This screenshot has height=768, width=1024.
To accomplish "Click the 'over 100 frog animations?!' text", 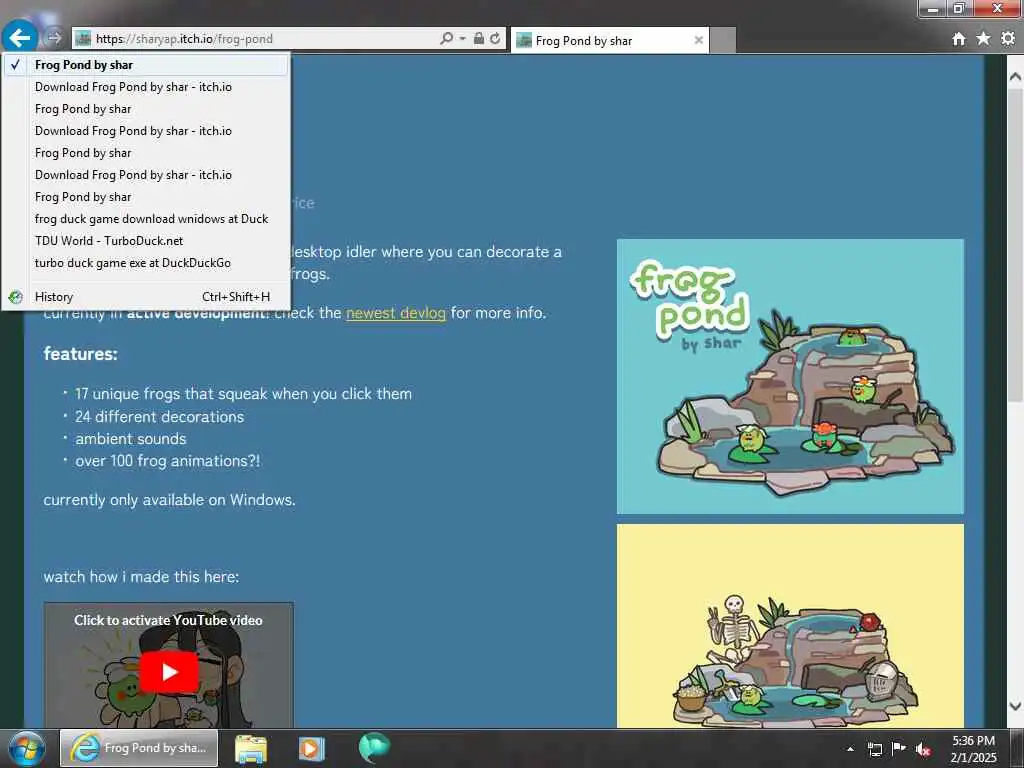I will 167,461.
